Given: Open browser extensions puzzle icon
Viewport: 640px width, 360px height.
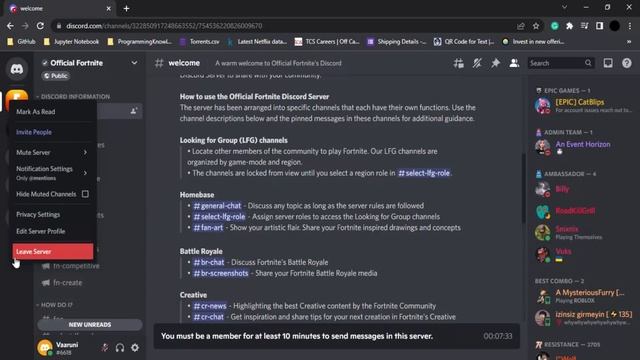Looking at the screenshot, I should tap(569, 26).
